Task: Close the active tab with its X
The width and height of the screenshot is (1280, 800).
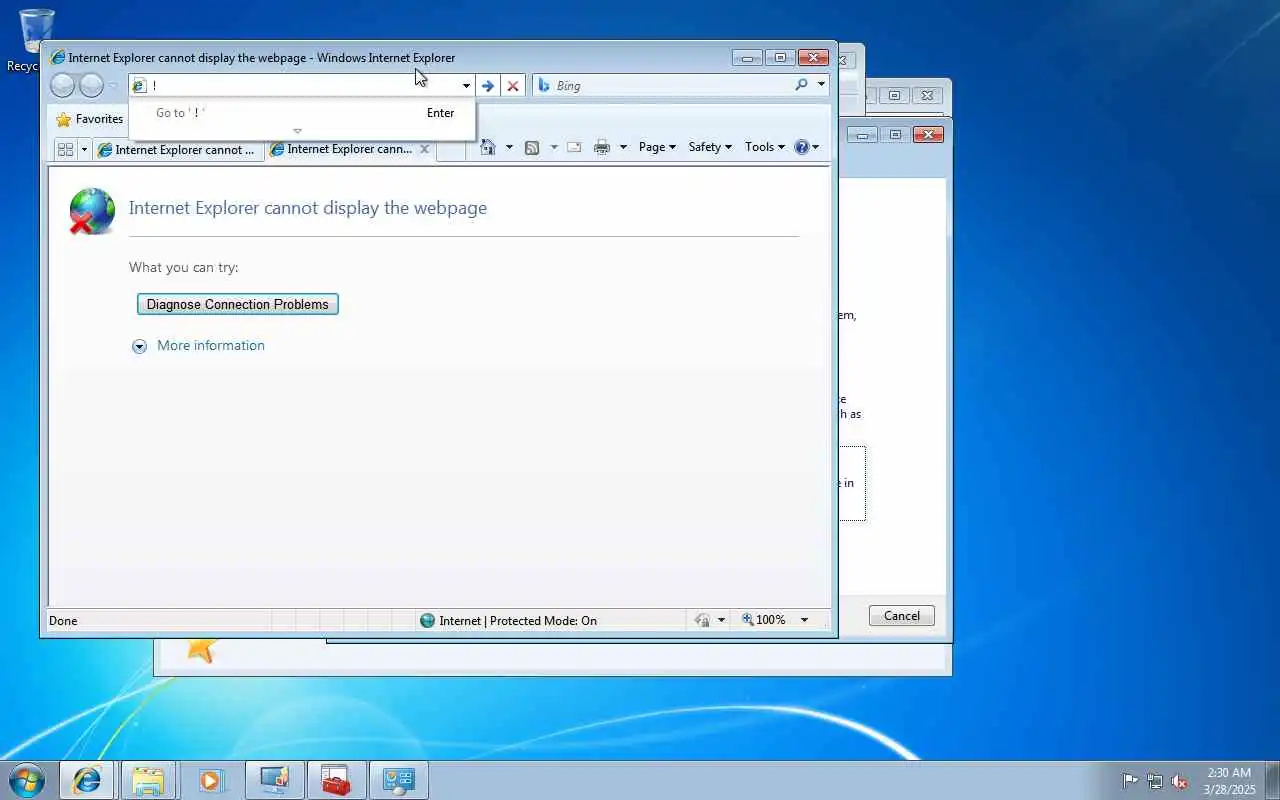Action: click(424, 149)
